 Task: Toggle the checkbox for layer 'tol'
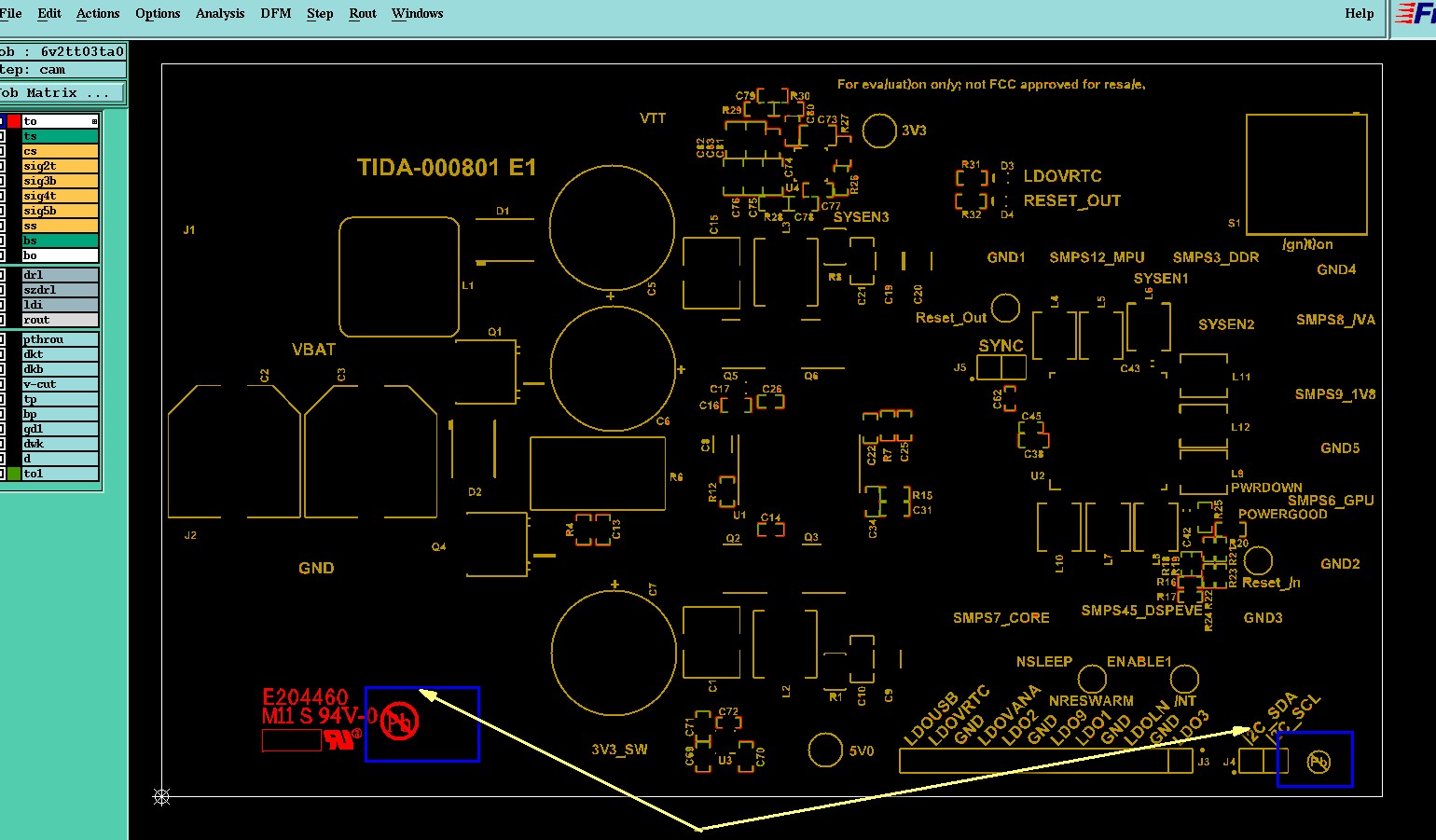click(x=3, y=474)
